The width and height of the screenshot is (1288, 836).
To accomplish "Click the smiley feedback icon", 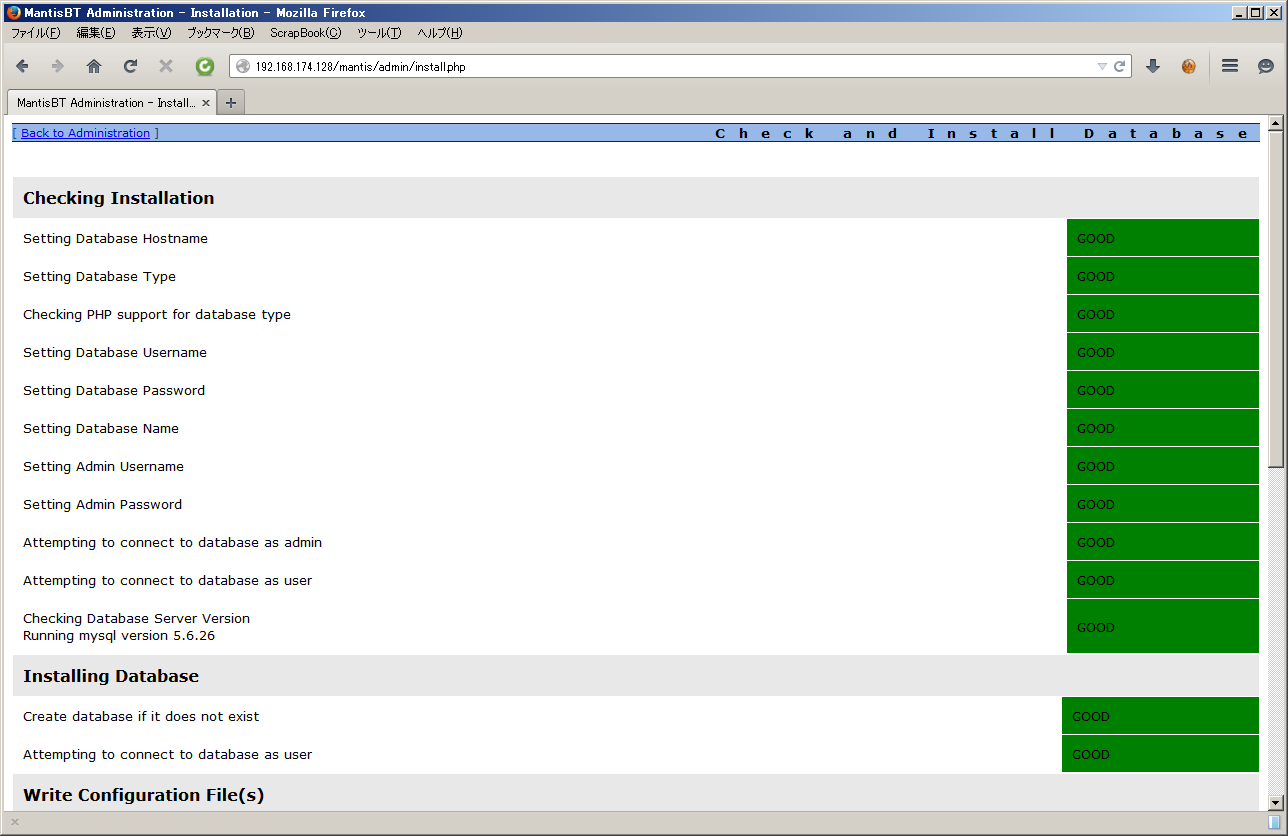I will (1266, 67).
